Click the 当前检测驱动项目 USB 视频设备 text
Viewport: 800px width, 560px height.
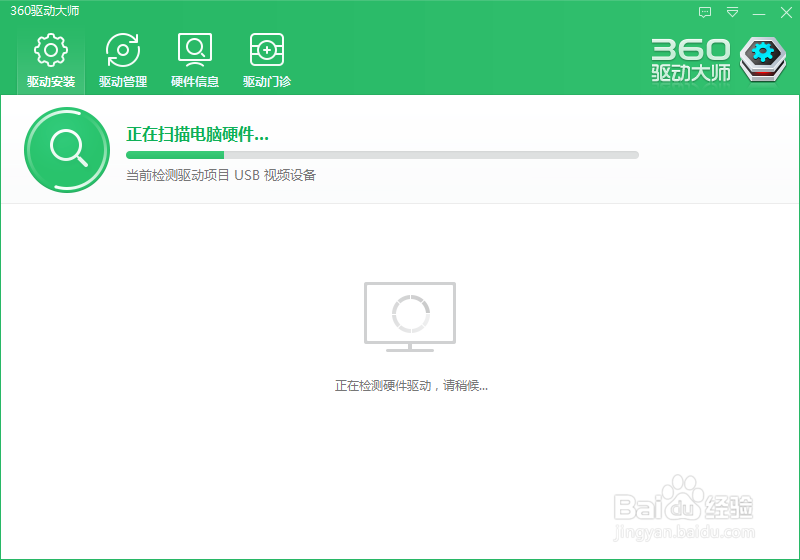[x=221, y=175]
